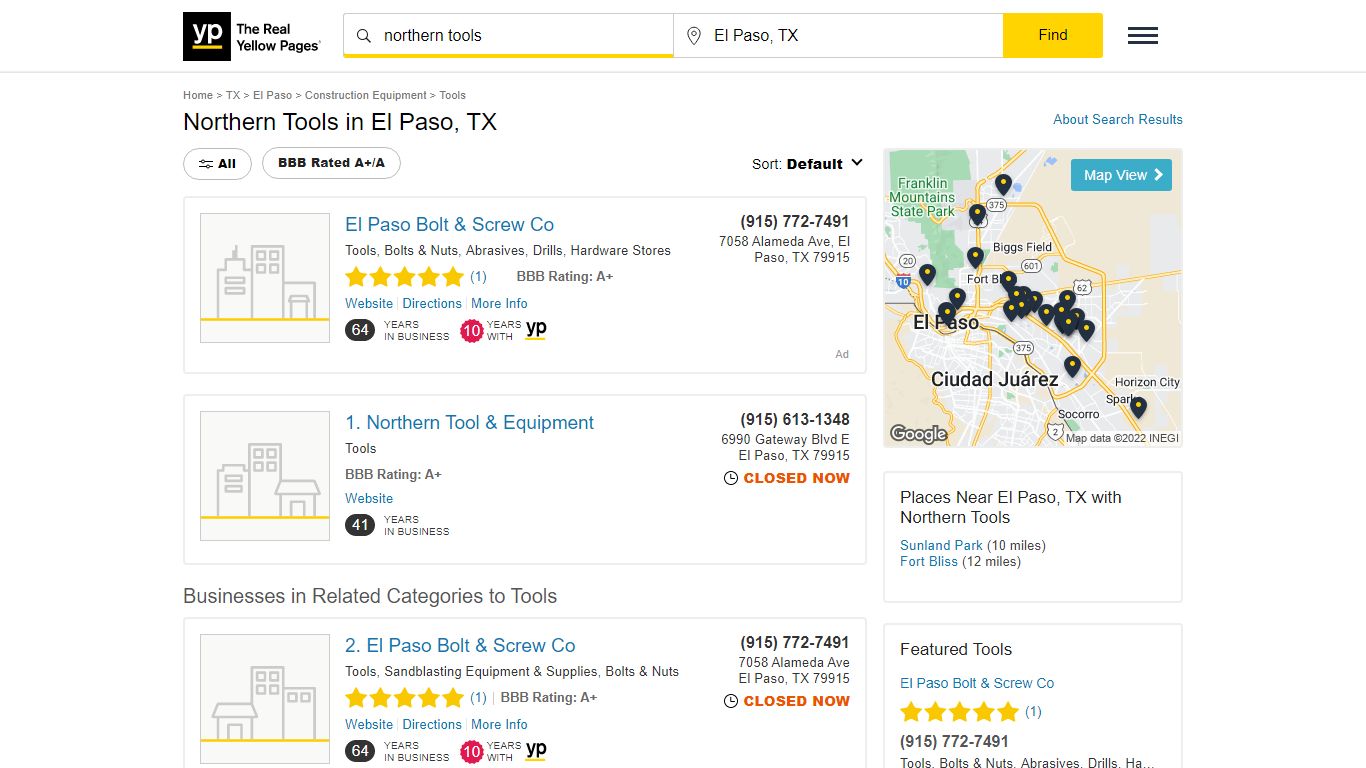Click the YP logo in ad listing badge
Image resolution: width=1366 pixels, height=768 pixels.
(536, 329)
